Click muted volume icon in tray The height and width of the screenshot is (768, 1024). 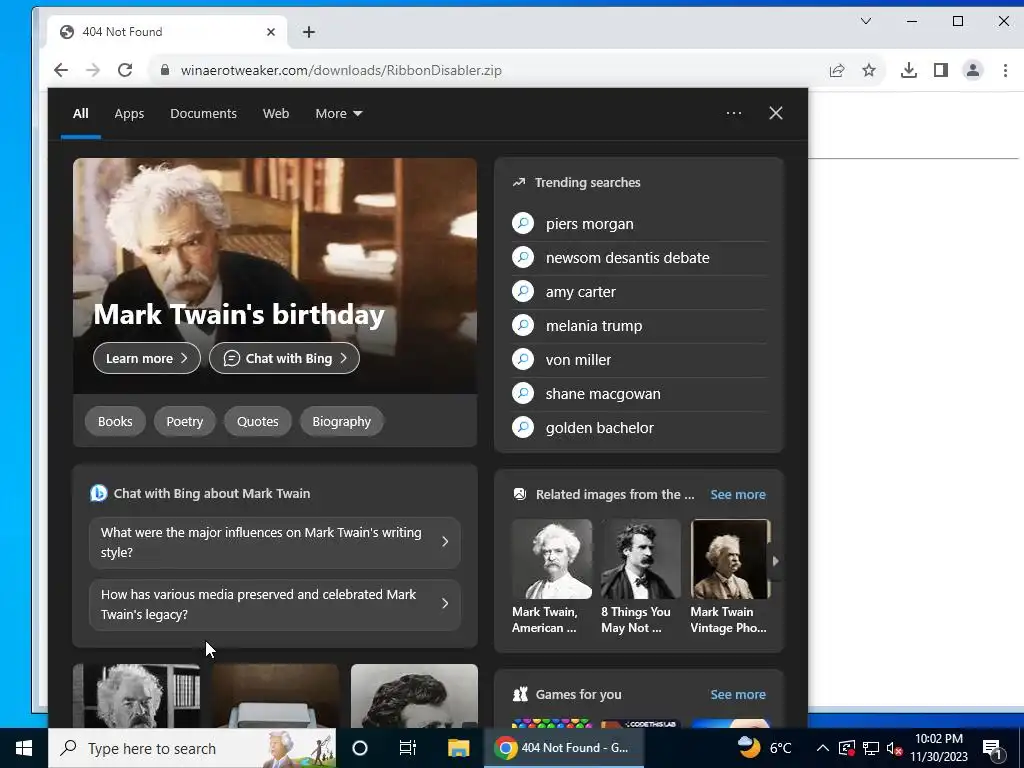pos(894,748)
